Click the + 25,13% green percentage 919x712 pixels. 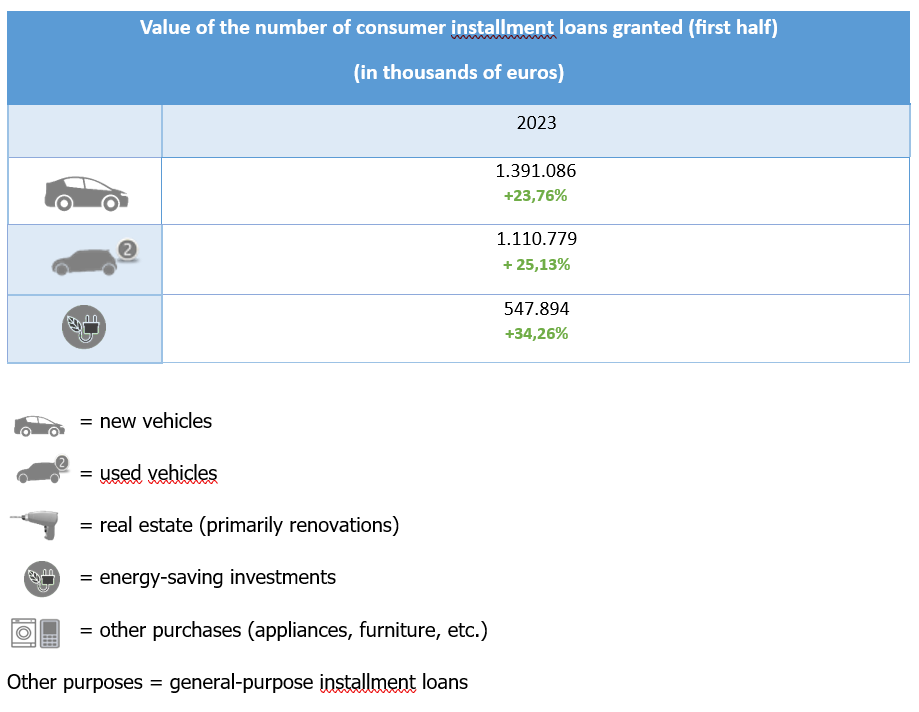pyautogui.click(x=535, y=264)
